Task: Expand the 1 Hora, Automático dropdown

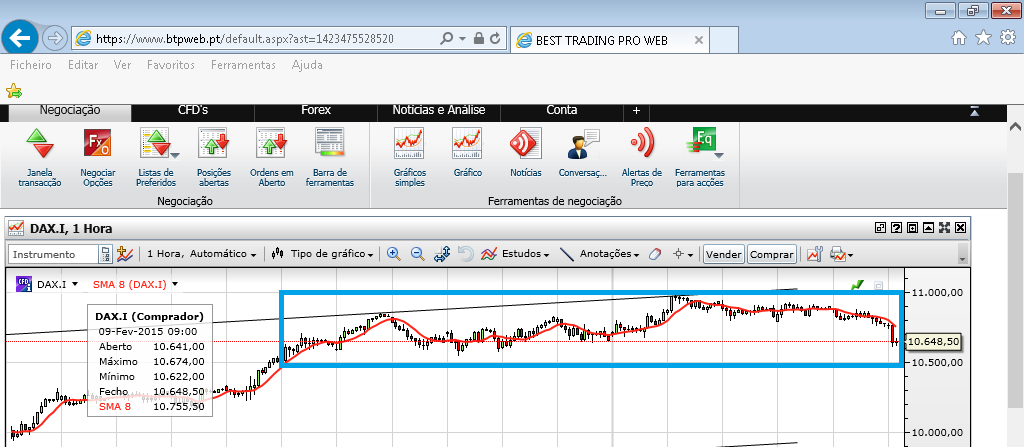Action: tap(201, 254)
